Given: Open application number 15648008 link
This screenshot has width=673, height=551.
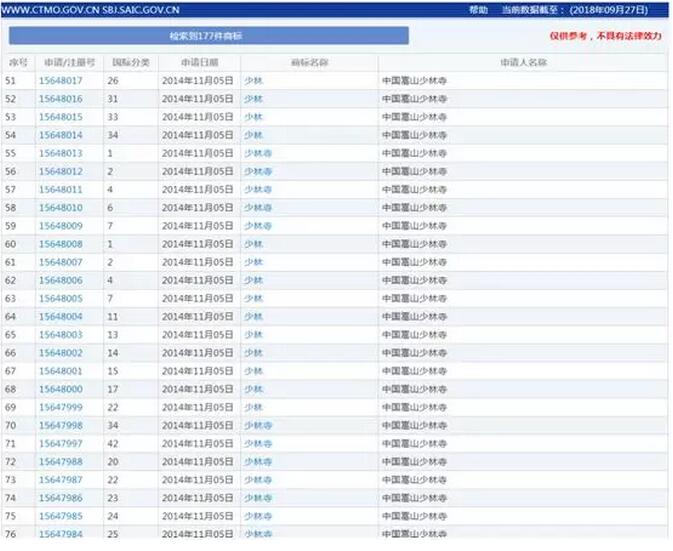Looking at the screenshot, I should [61, 244].
